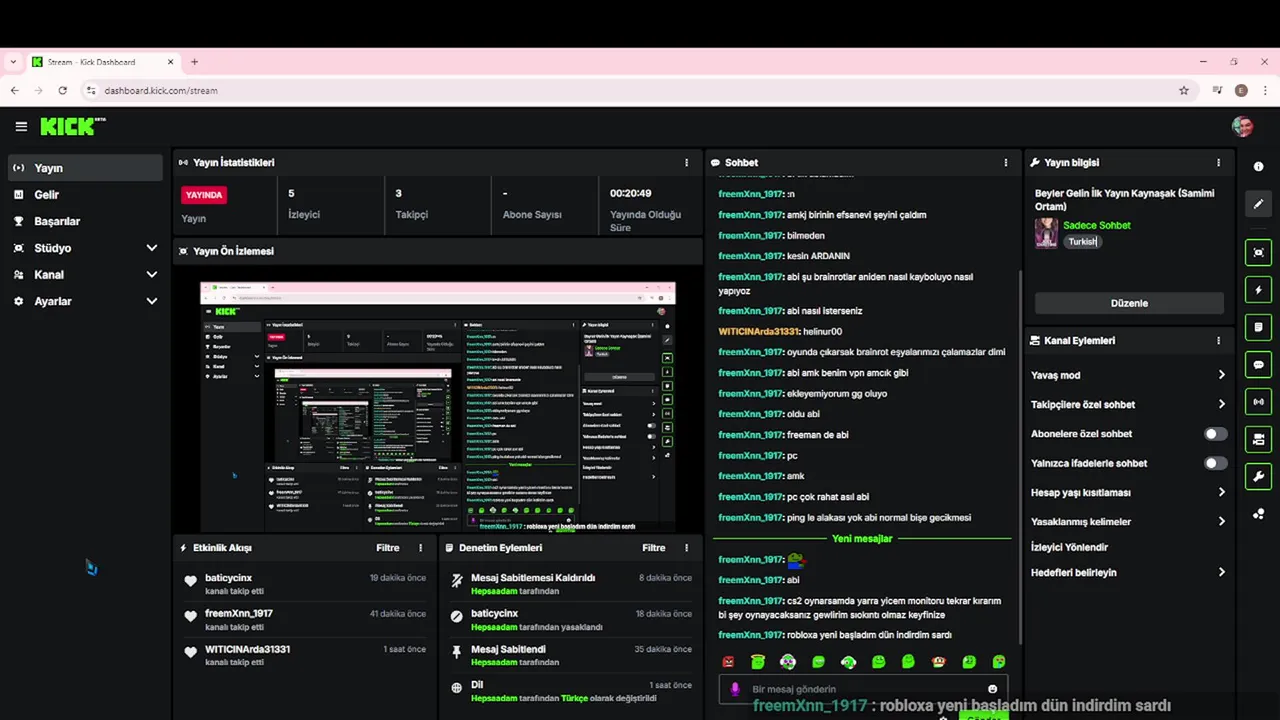Select Yayın in the sidebar
Image resolution: width=1280 pixels, height=720 pixels.
point(85,168)
